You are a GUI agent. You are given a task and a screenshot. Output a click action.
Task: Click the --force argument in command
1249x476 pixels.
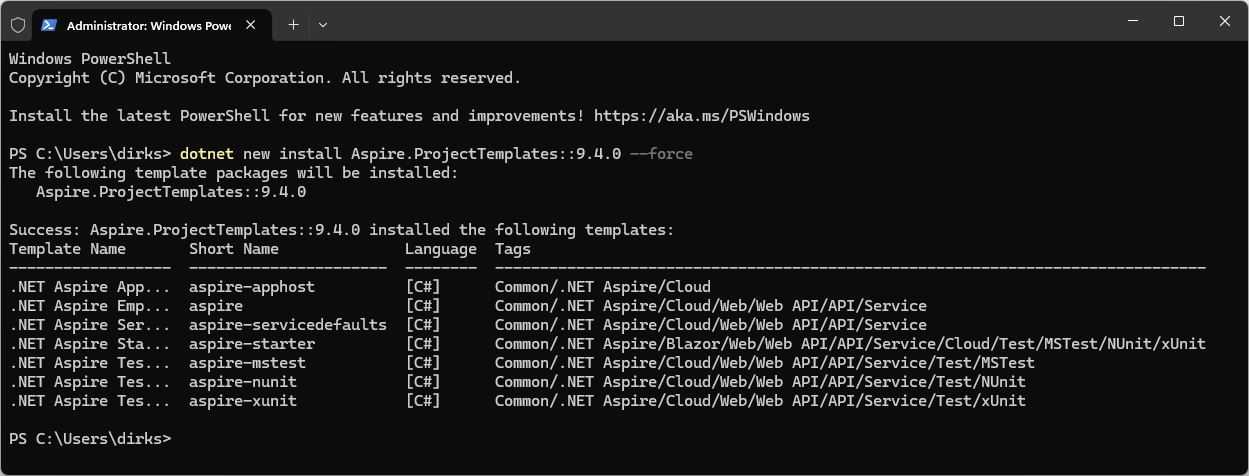(662, 154)
